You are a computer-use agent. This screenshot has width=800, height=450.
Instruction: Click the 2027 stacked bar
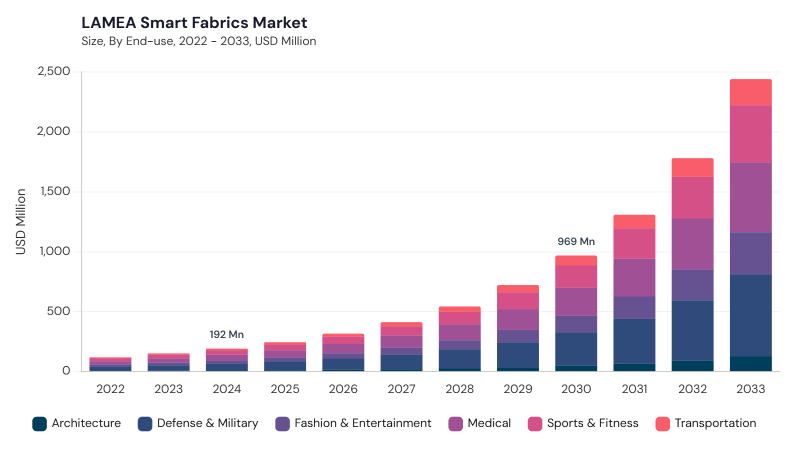[x=402, y=346]
